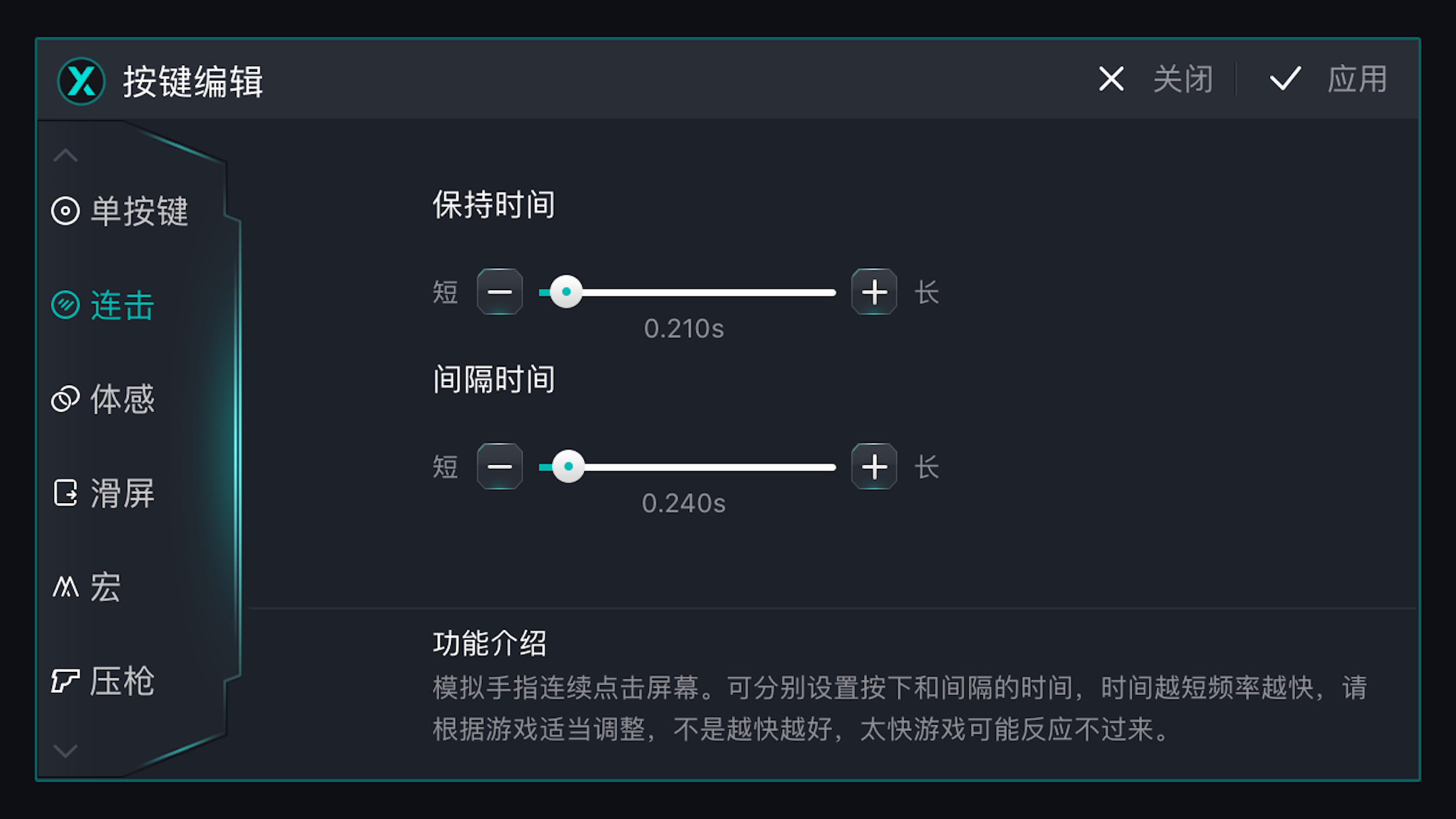Image resolution: width=1456 pixels, height=819 pixels.
Task: Apply settings with the 应用 button
Action: click(x=1356, y=79)
